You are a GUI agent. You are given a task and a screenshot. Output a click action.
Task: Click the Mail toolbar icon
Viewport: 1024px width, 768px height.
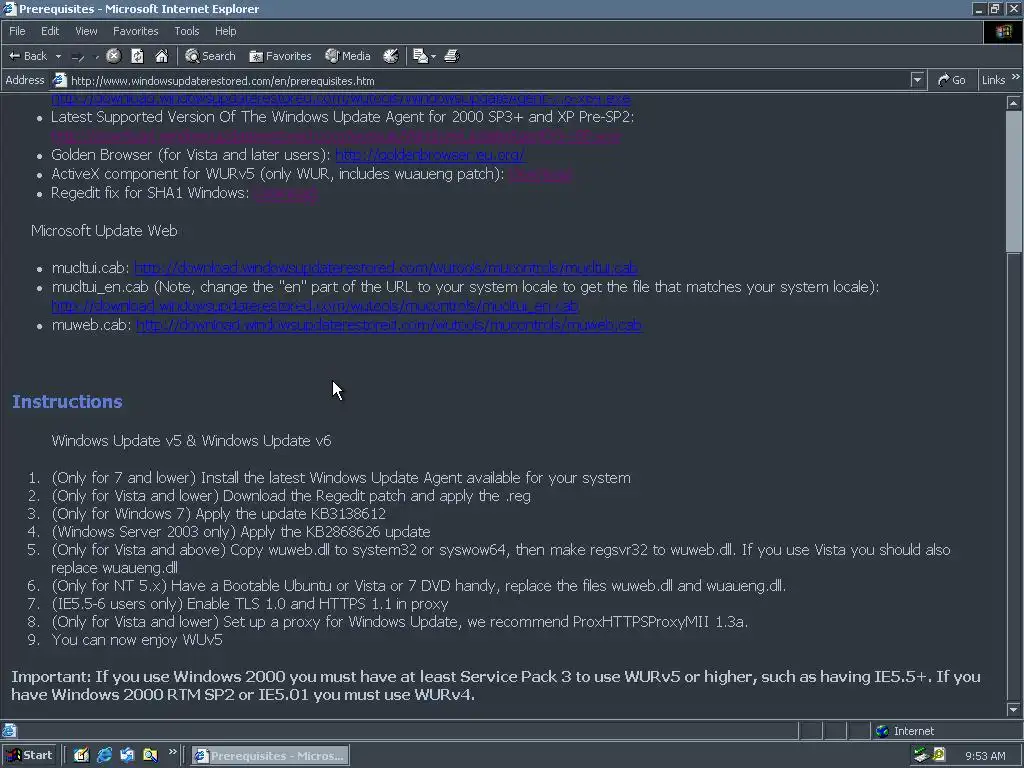tap(421, 56)
